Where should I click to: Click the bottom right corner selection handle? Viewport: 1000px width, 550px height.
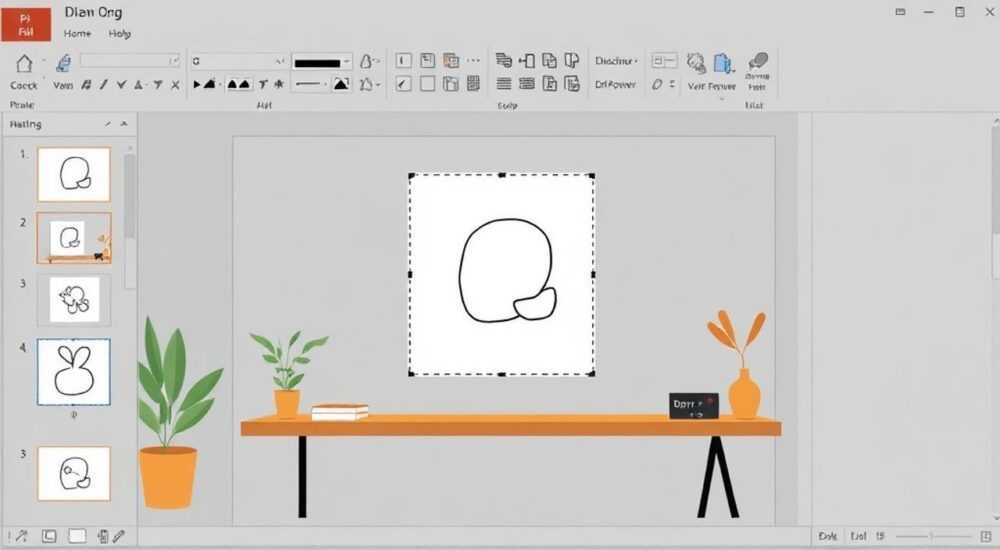point(592,374)
